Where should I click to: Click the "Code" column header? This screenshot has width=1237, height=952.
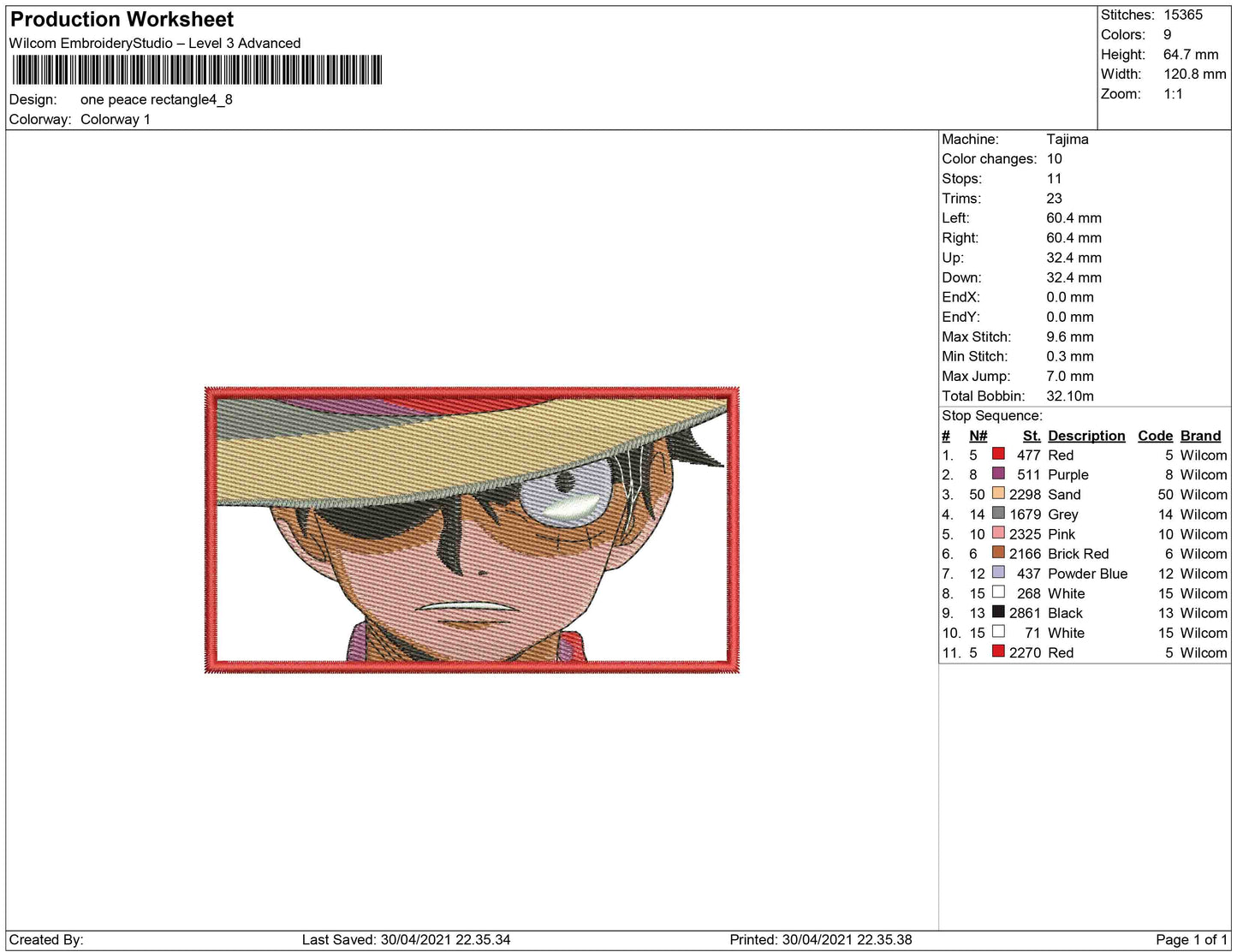coord(1155,435)
